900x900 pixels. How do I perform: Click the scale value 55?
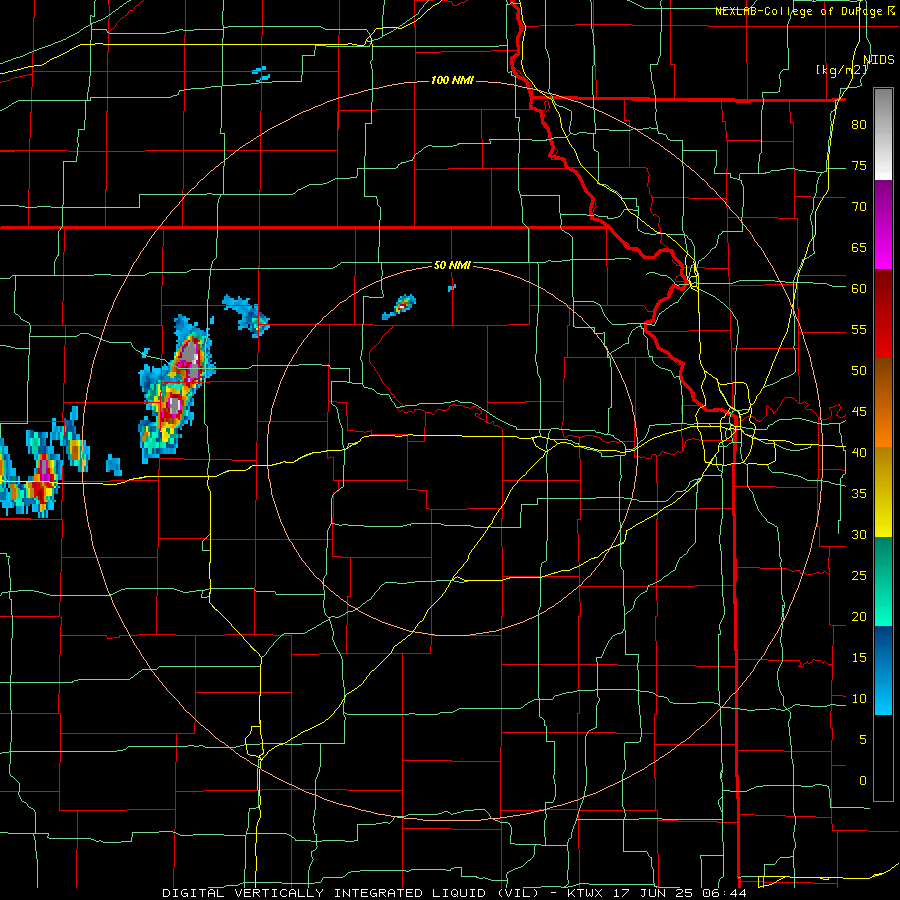coord(859,329)
